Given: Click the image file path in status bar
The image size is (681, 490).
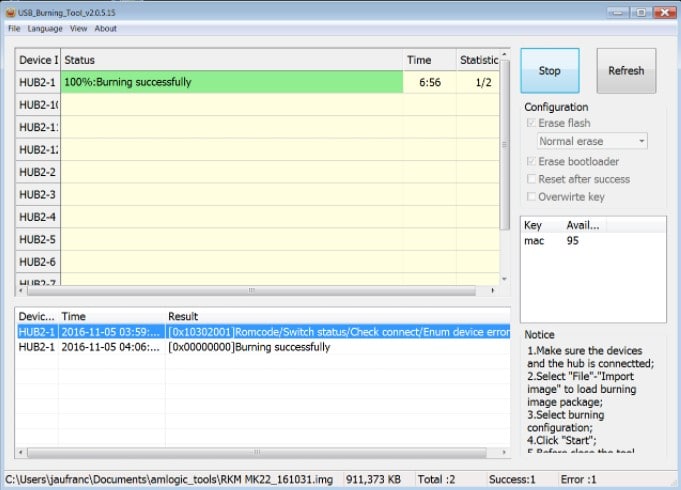Looking at the screenshot, I should tap(169, 480).
